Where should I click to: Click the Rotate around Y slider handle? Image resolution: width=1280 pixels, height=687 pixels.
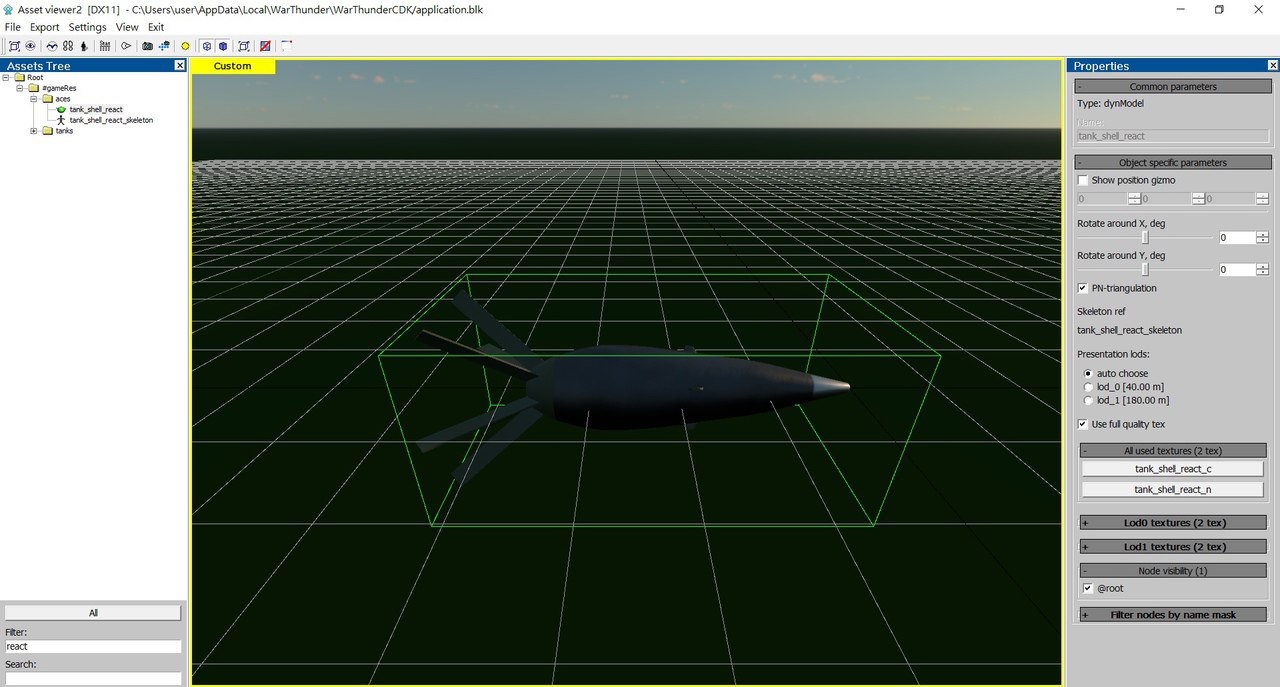point(1146,270)
